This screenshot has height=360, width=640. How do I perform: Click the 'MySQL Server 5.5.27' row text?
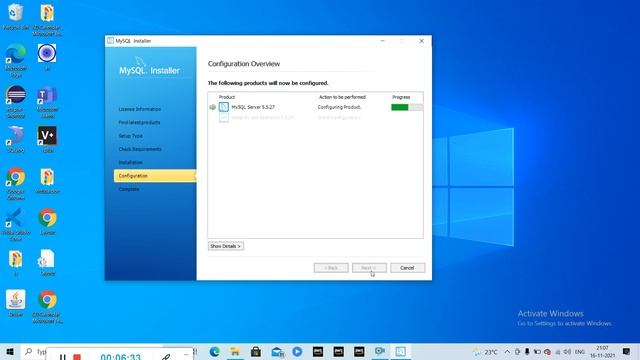253,107
